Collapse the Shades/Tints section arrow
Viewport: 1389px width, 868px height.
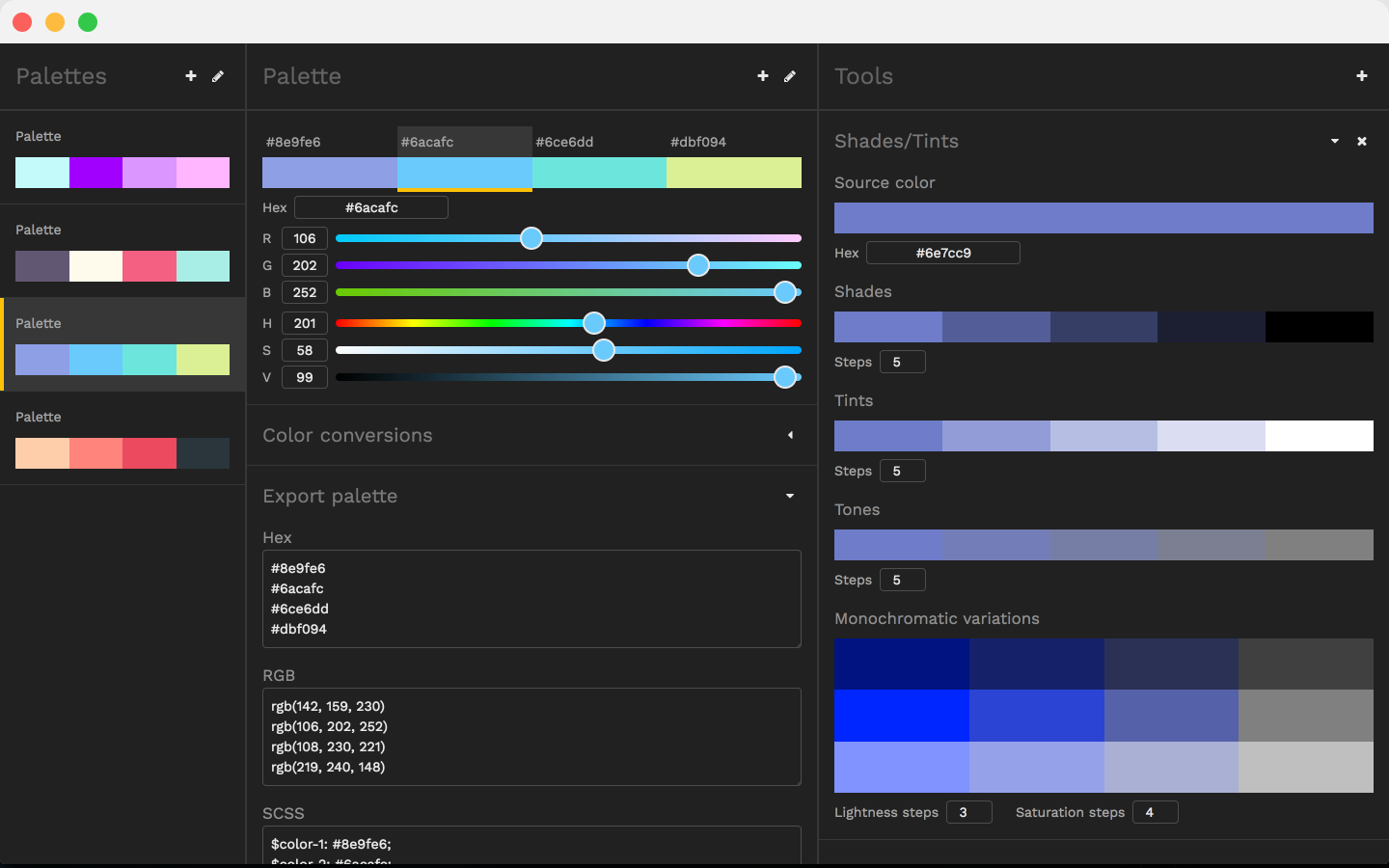1335,142
